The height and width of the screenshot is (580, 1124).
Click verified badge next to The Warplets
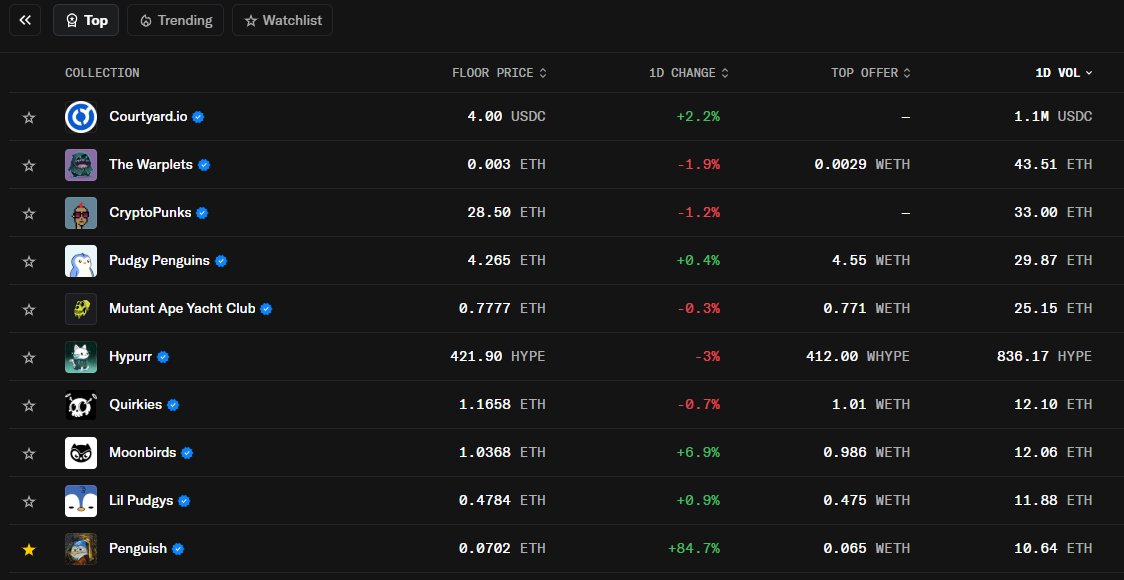tap(204, 165)
